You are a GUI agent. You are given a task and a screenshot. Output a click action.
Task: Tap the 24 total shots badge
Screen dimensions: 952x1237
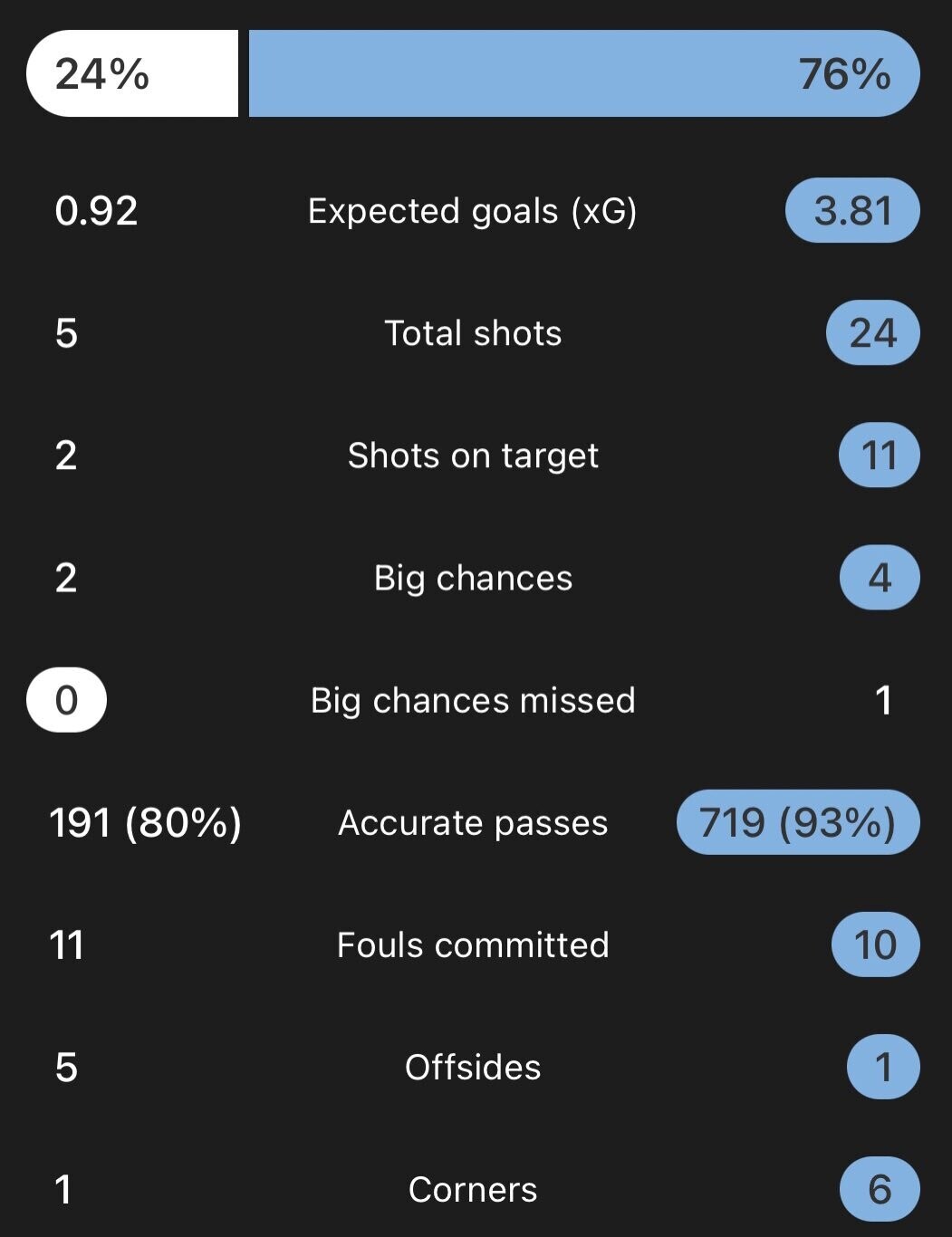(x=872, y=333)
